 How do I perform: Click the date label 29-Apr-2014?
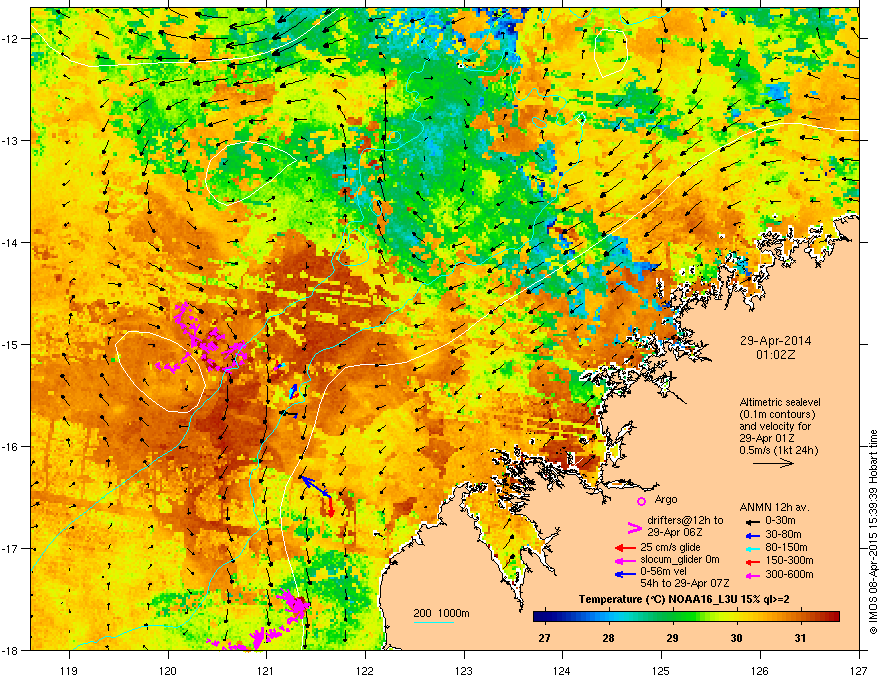775,341
